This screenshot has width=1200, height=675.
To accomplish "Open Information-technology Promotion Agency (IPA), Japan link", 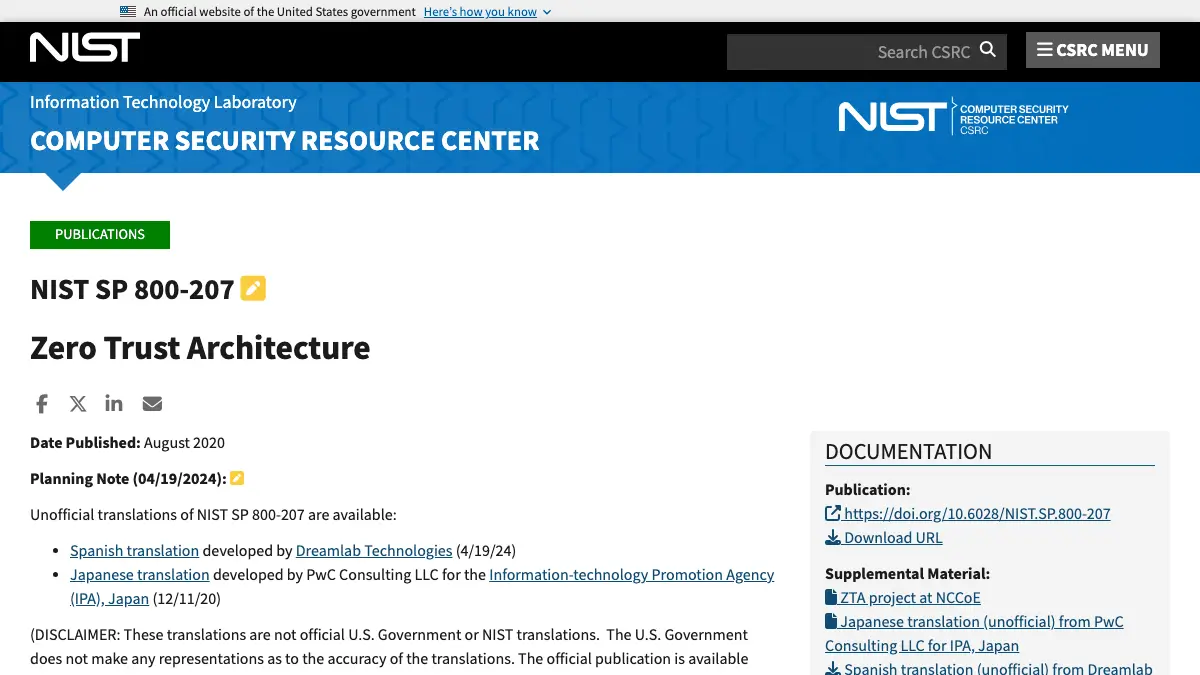I will click(422, 587).
